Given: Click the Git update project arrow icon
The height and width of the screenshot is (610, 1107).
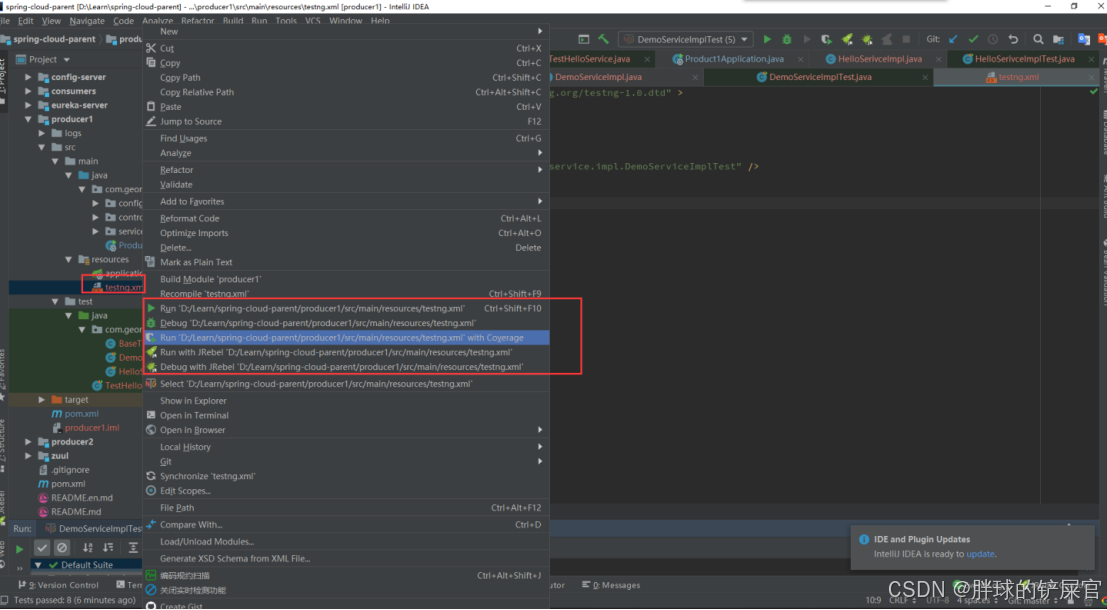Looking at the screenshot, I should [953, 40].
